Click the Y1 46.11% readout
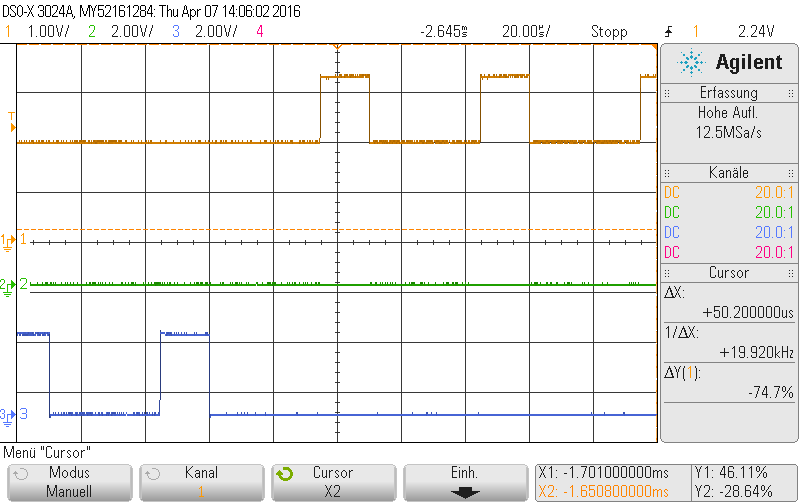800x503 pixels. click(731, 473)
